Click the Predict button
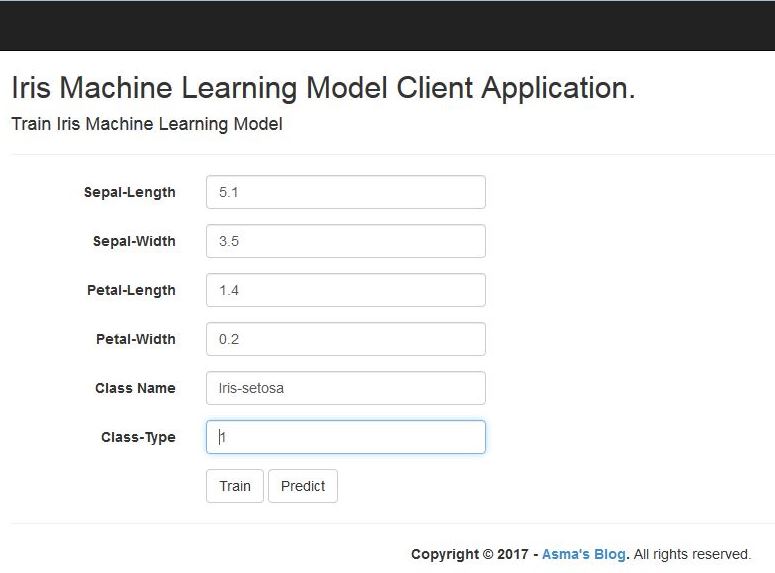Screen dimensions: 775x573 [x=303, y=486]
